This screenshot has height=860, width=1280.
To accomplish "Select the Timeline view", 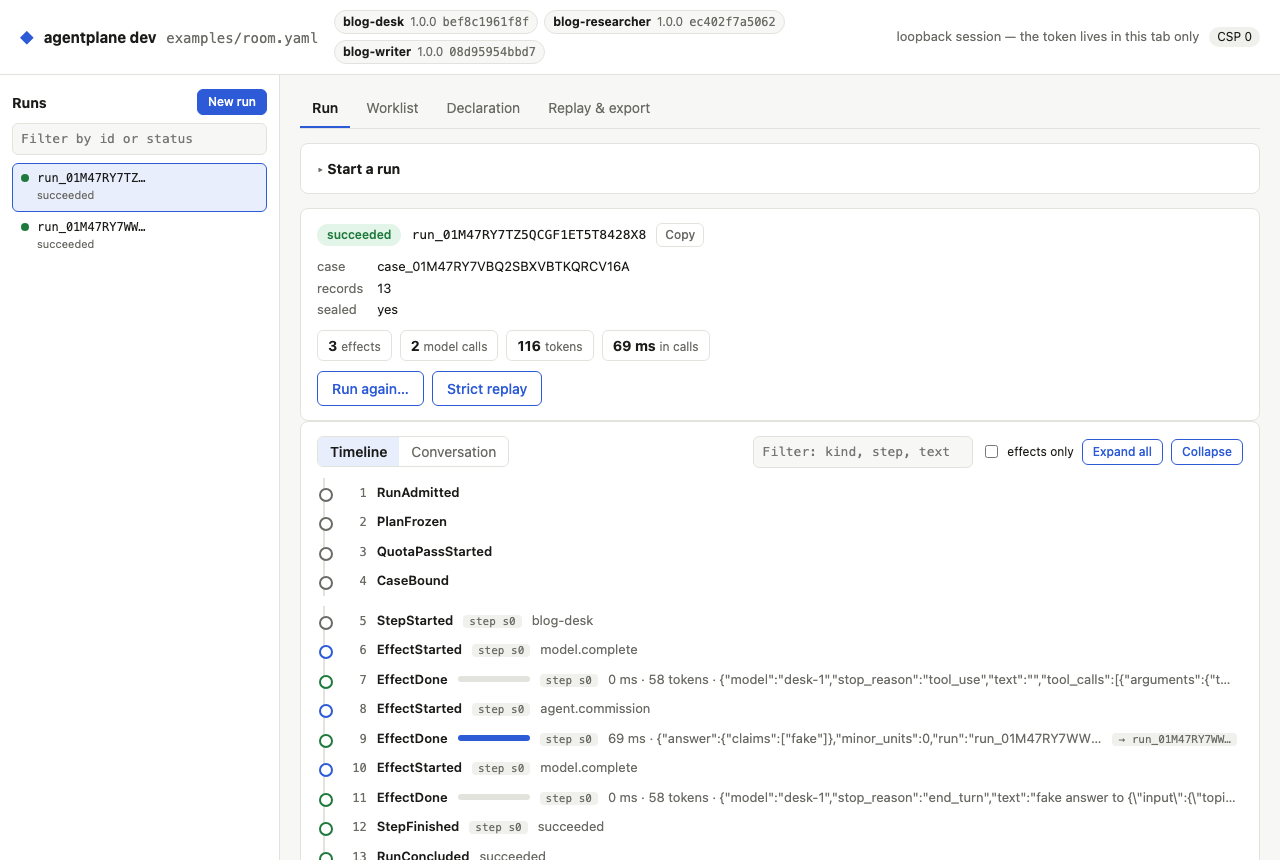I will tap(359, 452).
